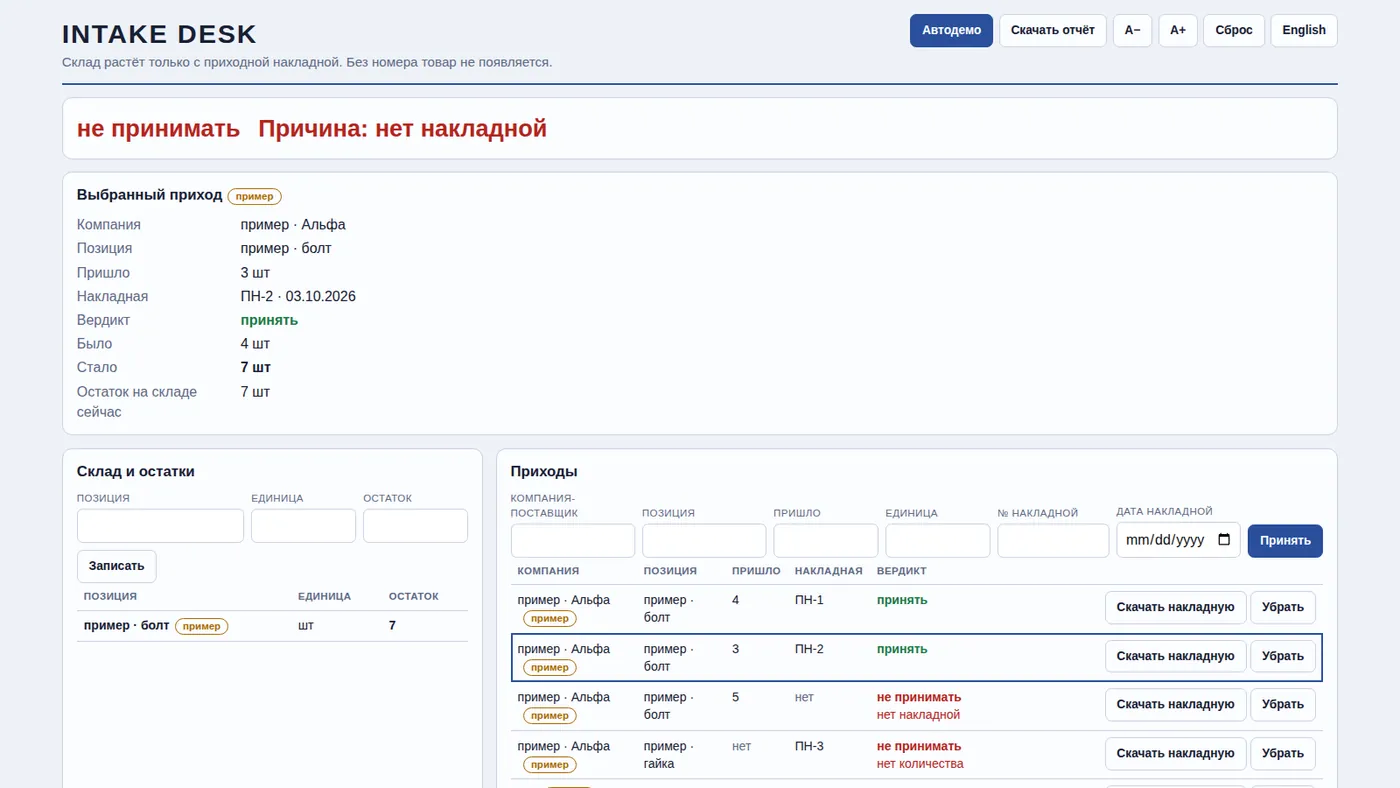Click the 'пример · болт' stock row name

(126, 625)
